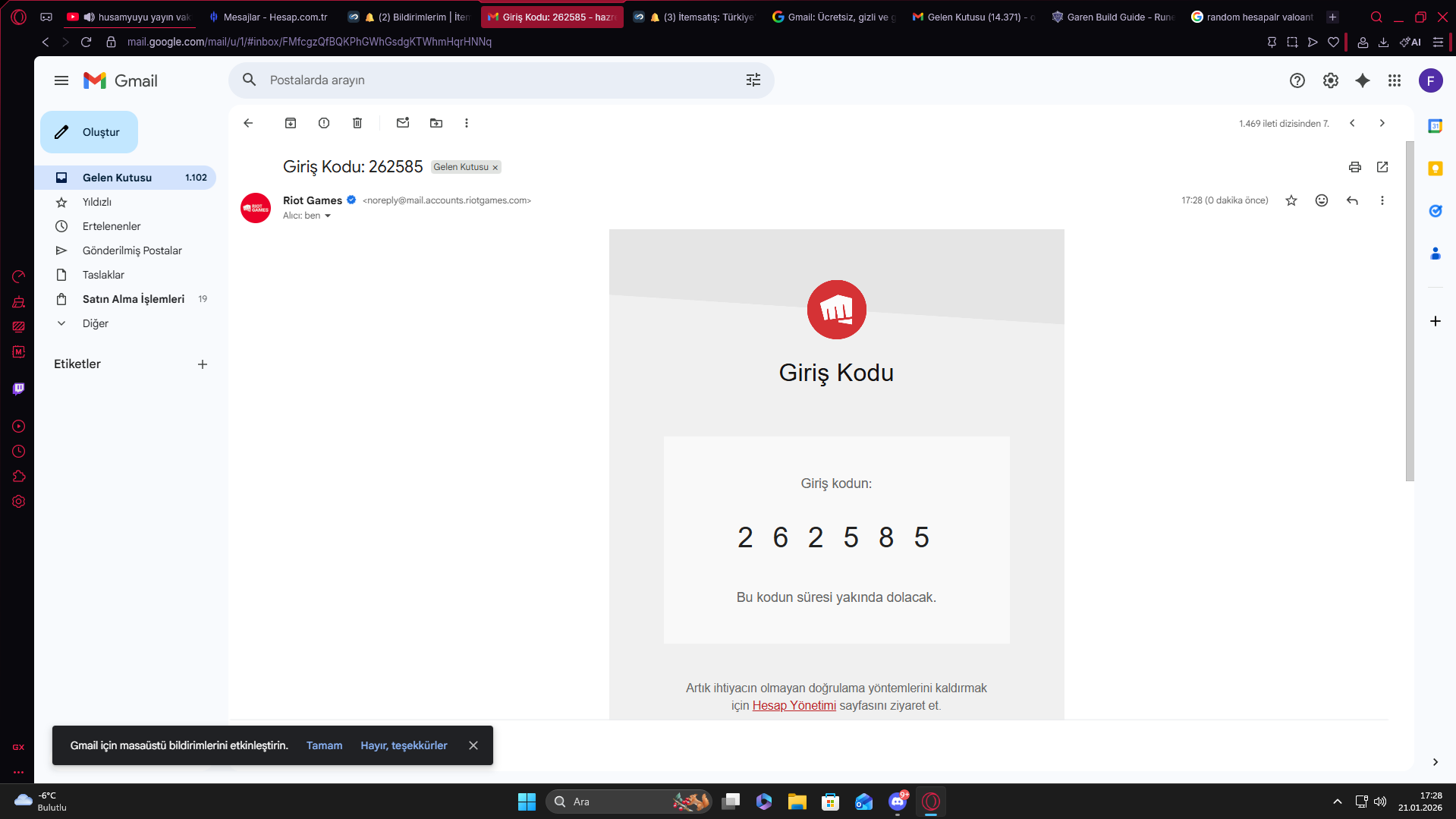This screenshot has width=1456, height=819.
Task: Star the Riot Games message
Action: 1291,200
